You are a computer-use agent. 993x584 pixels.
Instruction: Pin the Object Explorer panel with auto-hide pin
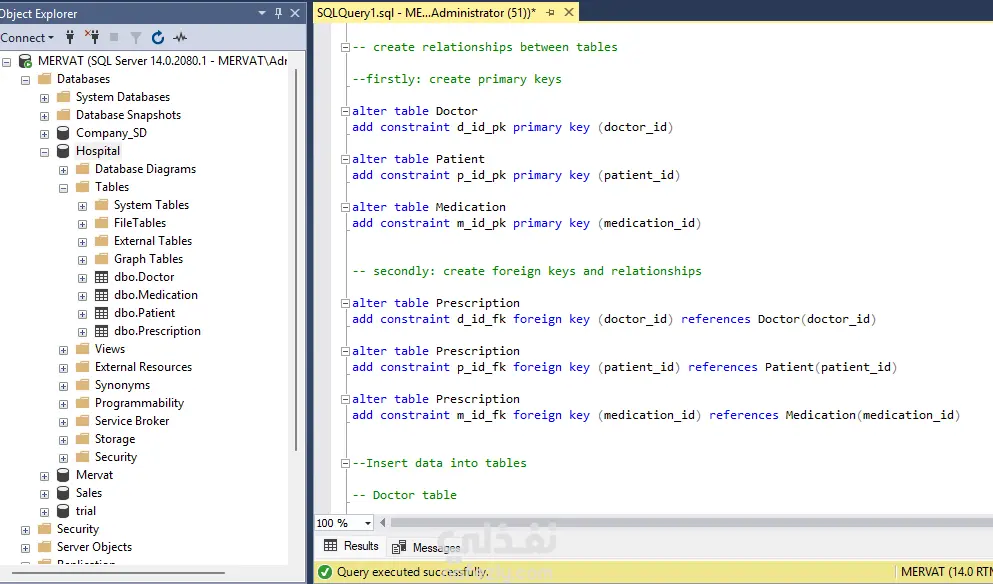[x=277, y=13]
